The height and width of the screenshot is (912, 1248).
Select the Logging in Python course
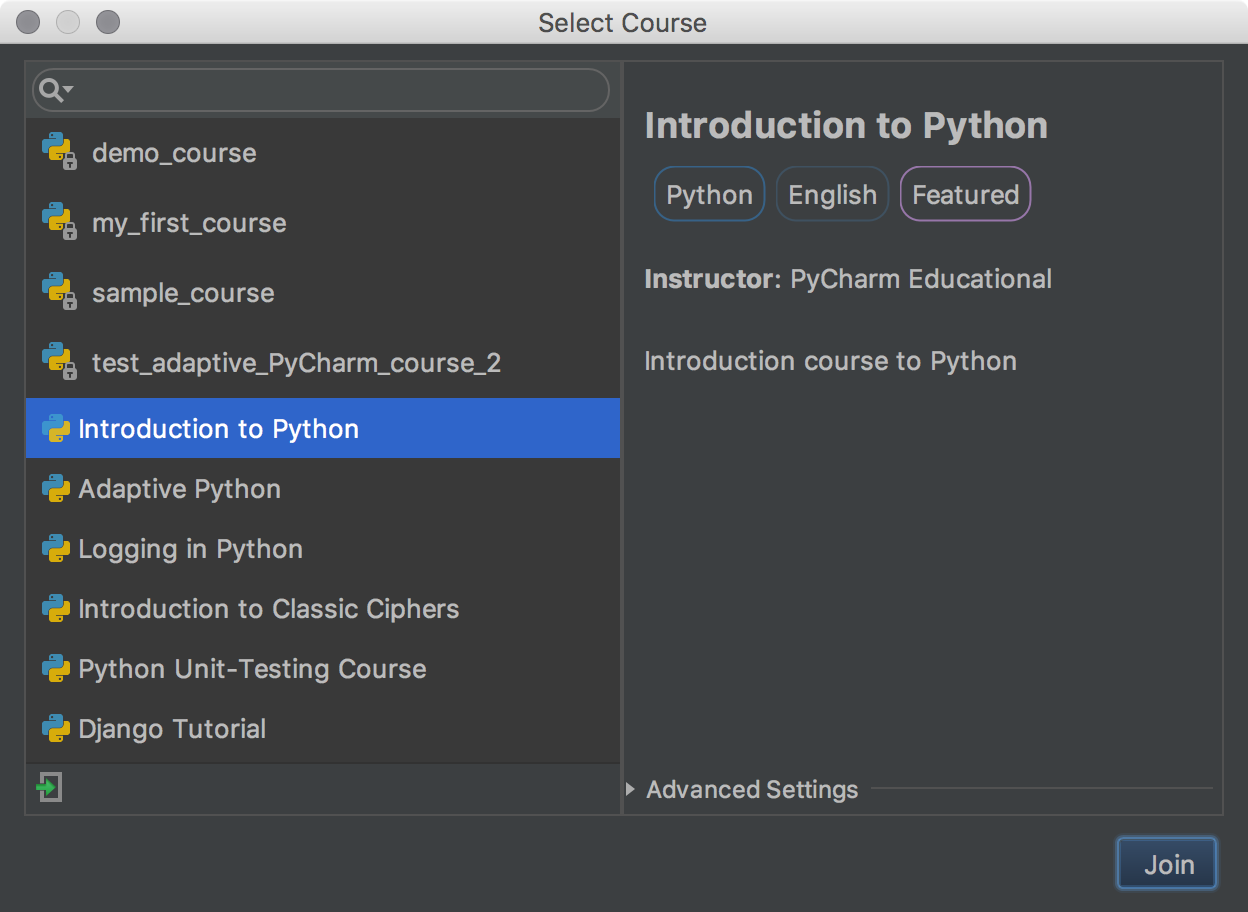click(x=323, y=548)
